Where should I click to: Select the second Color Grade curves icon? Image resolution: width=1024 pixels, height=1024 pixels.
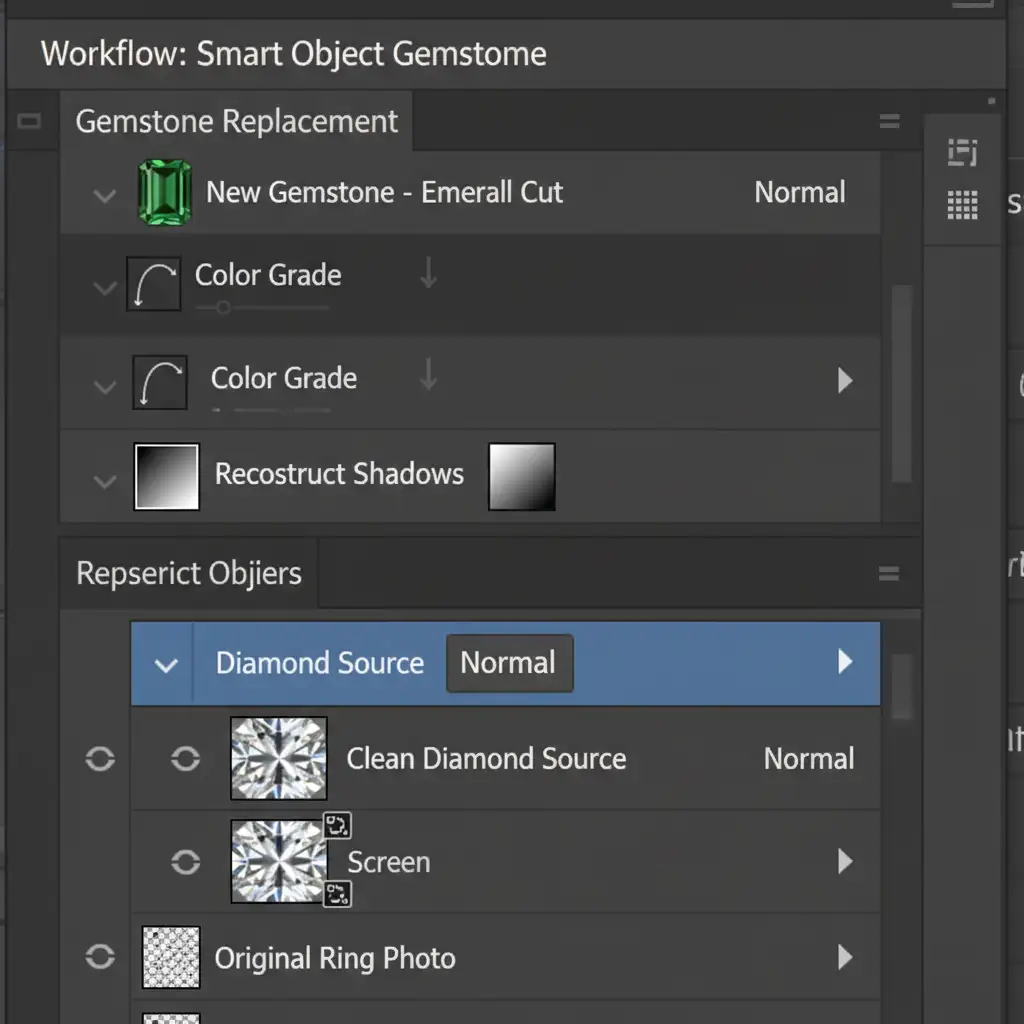[160, 382]
